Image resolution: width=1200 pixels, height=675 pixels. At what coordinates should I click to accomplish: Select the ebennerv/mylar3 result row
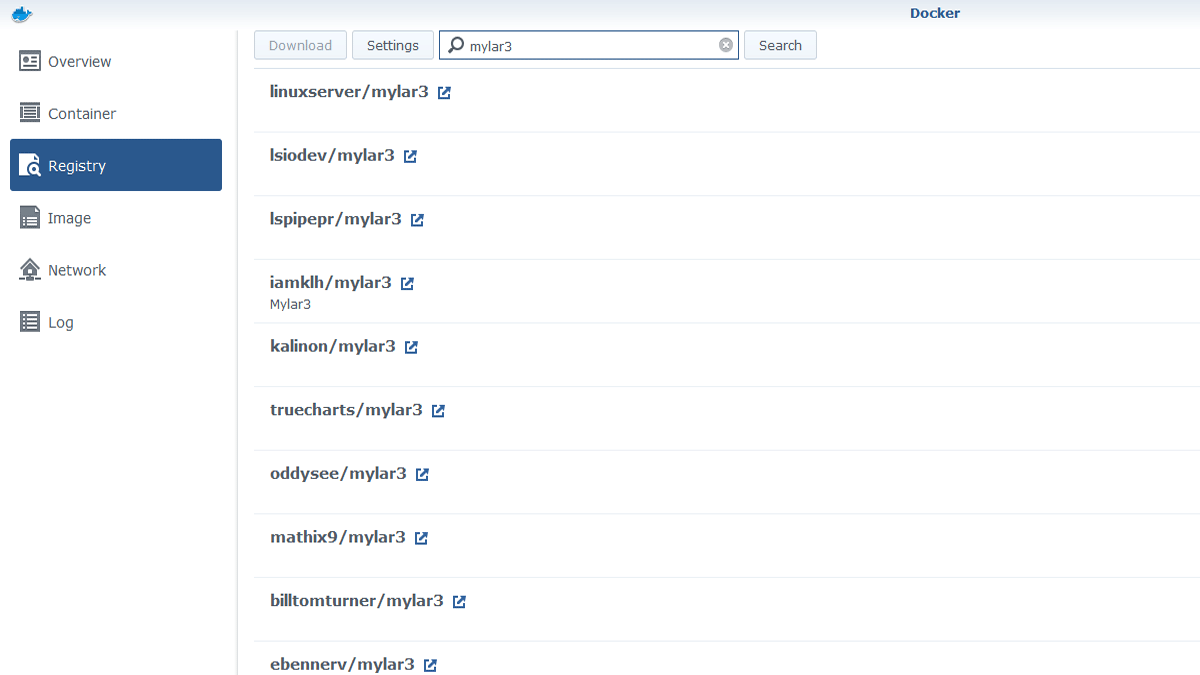(700, 660)
